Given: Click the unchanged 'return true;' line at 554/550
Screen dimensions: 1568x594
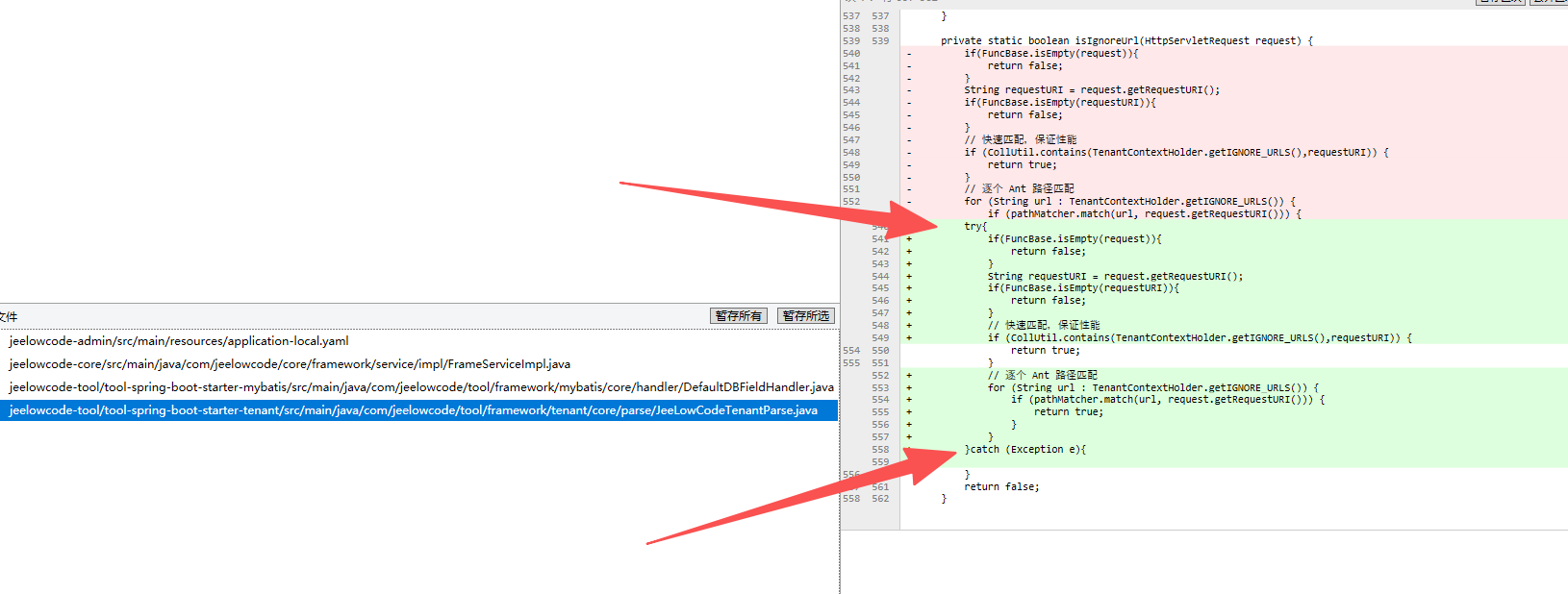Looking at the screenshot, I should (x=1045, y=351).
